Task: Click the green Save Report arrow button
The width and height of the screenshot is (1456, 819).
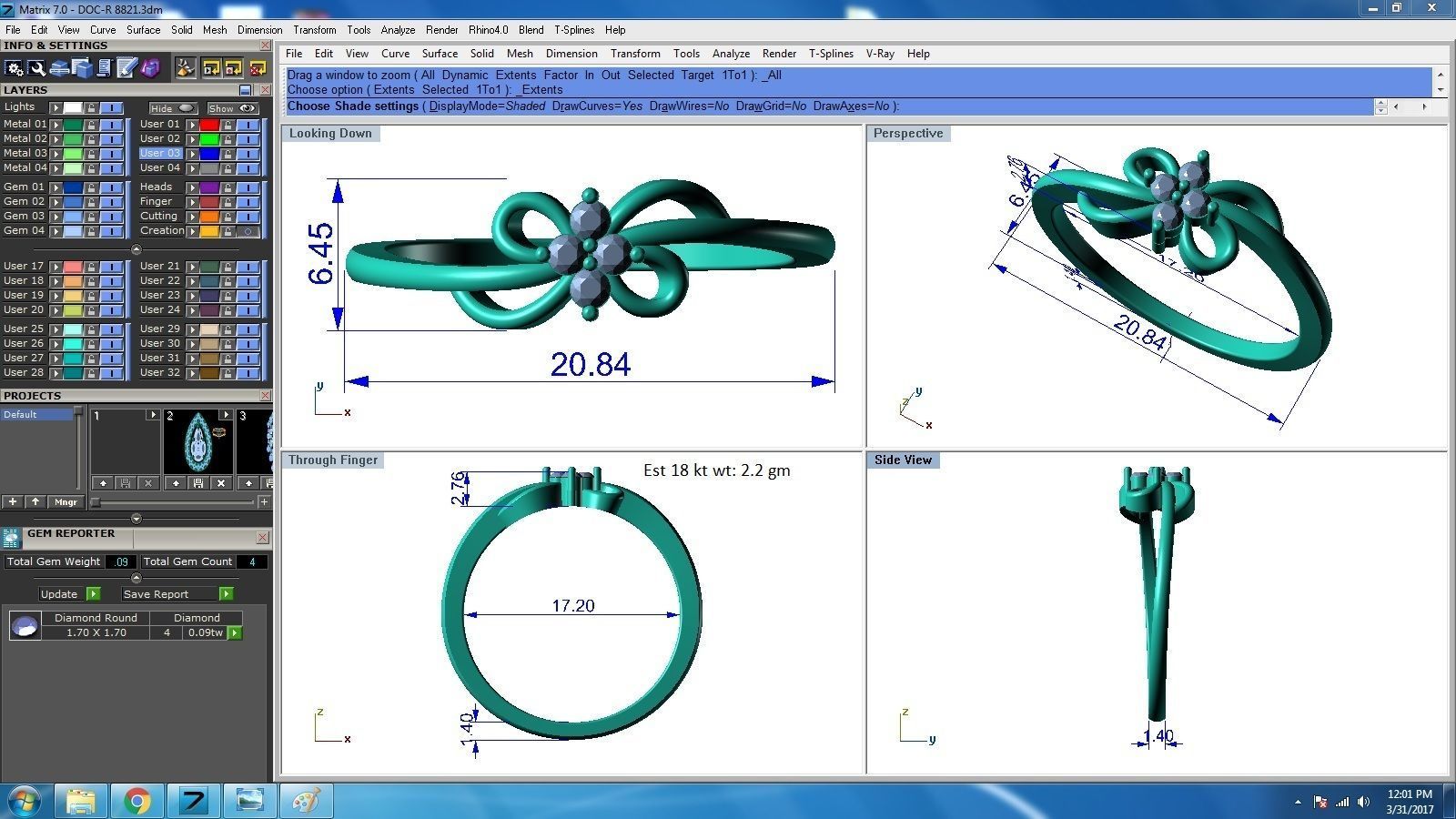Action: 227,594
